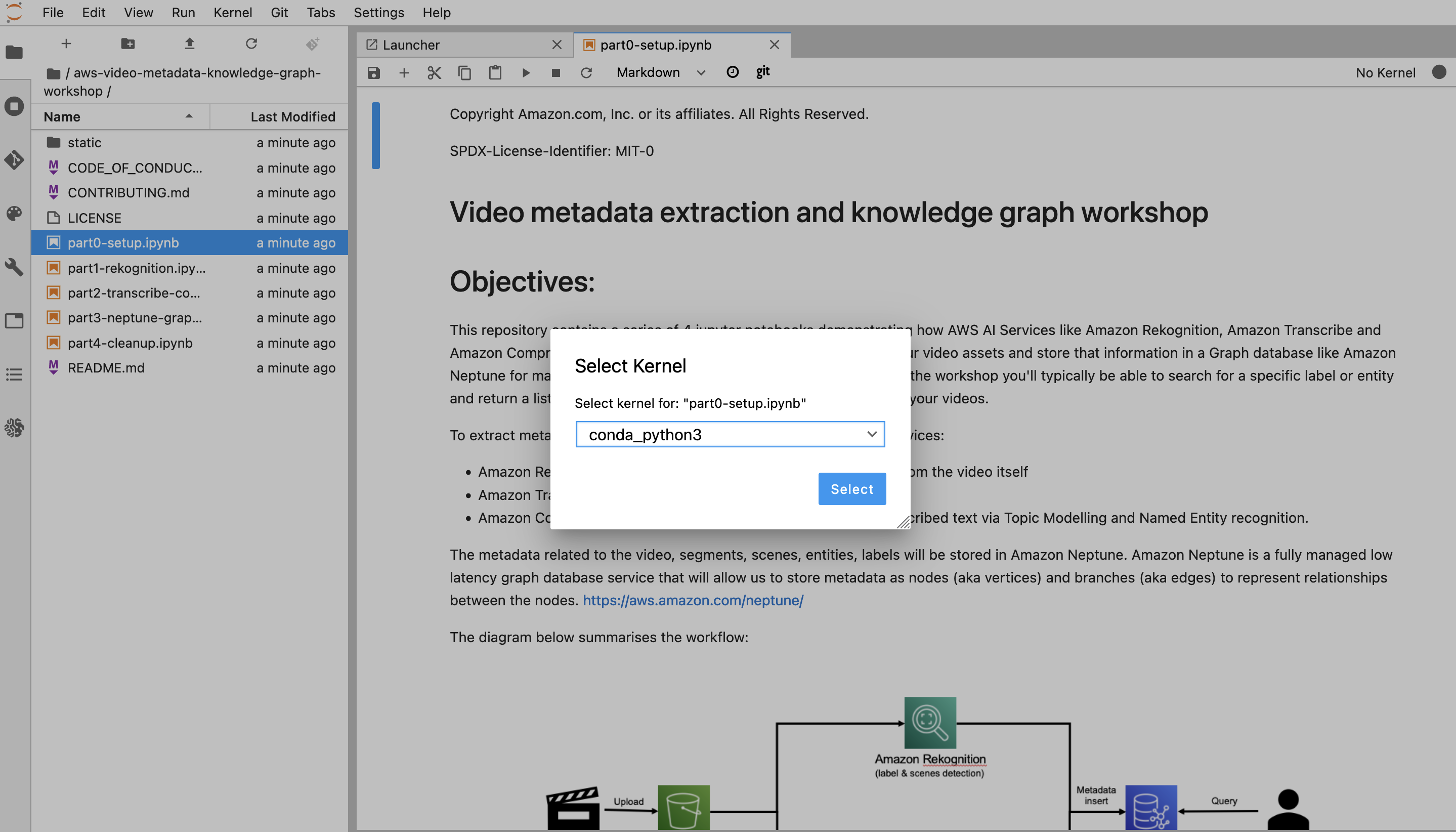Open the https://aws.amazon.com/neptune/ link
1456x832 pixels.
point(693,601)
